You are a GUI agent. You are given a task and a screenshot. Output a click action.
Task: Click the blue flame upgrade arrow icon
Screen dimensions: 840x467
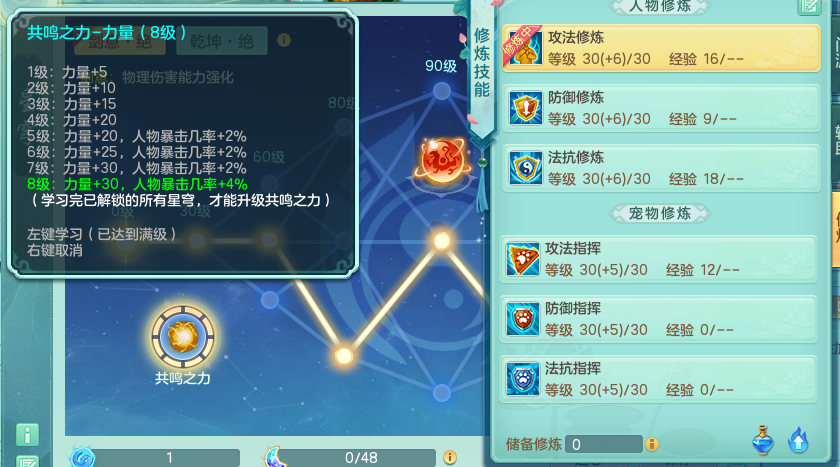point(798,440)
